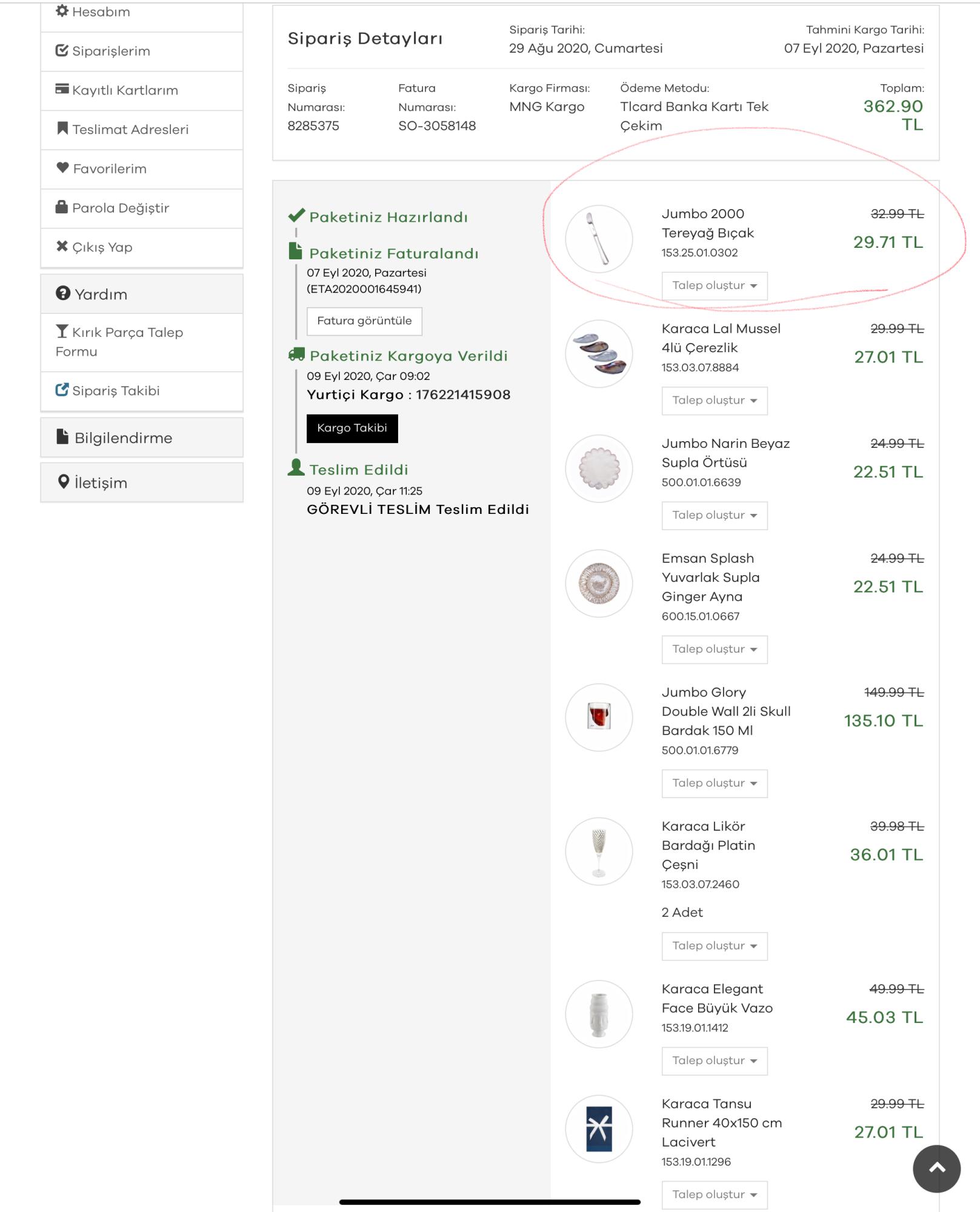The height and width of the screenshot is (1212, 980).
Task: Click the 2 Adet quantity label
Action: pos(682,913)
